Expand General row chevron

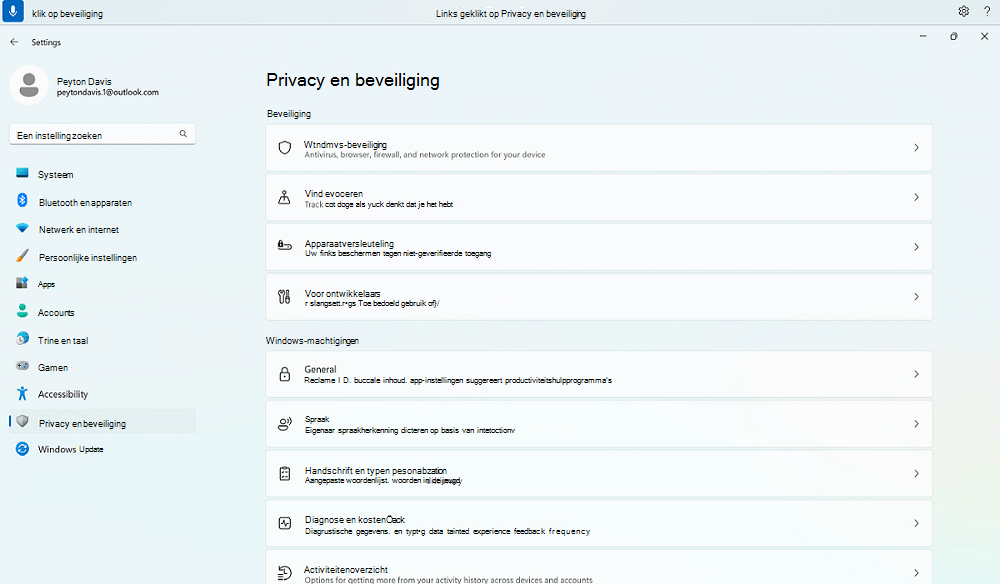pos(916,374)
